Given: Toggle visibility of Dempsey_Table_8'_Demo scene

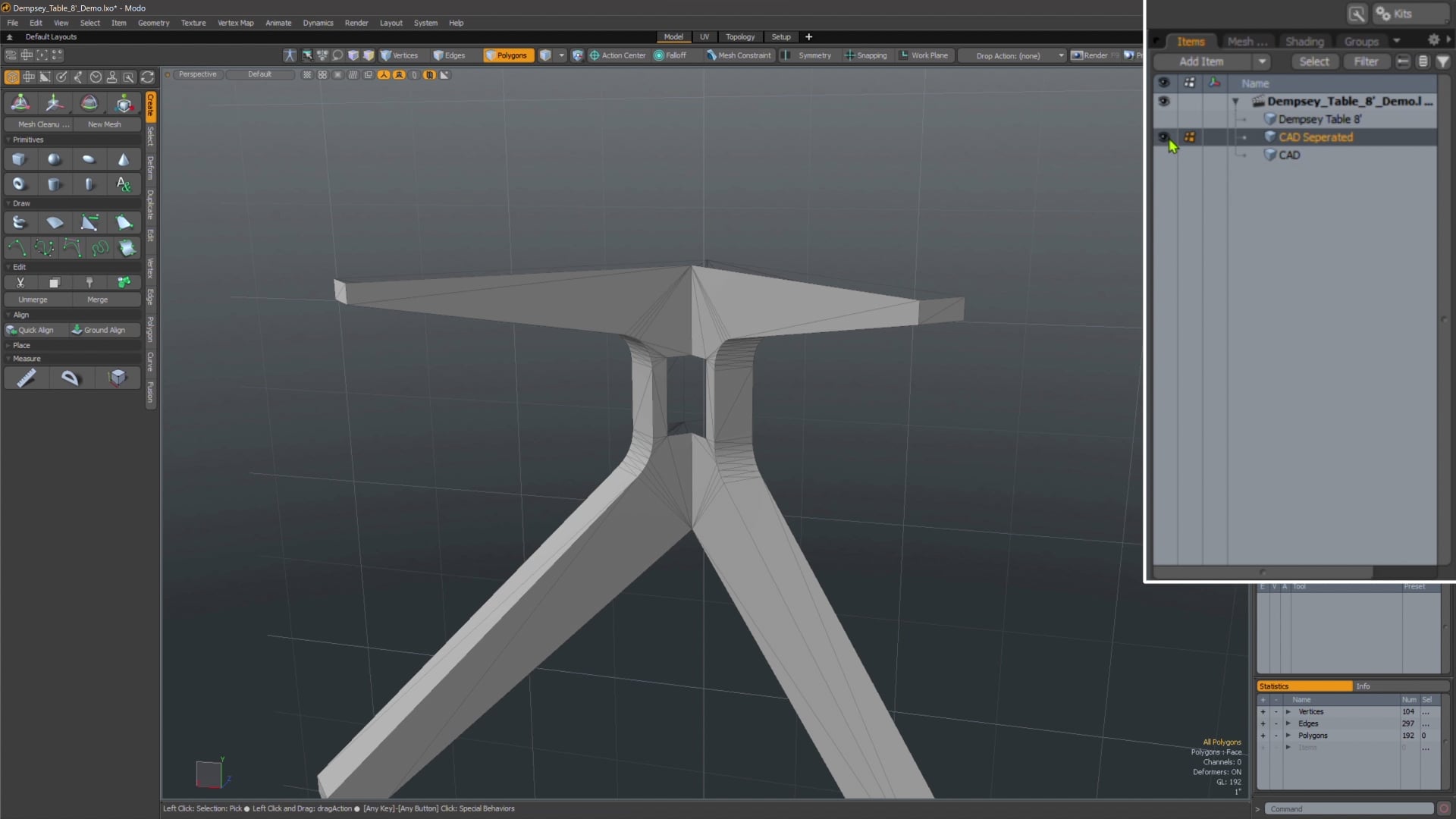Looking at the screenshot, I should (x=1164, y=102).
